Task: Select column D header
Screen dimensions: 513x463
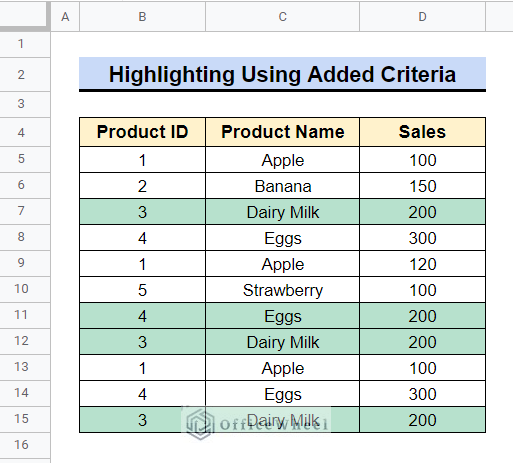Action: point(422,17)
